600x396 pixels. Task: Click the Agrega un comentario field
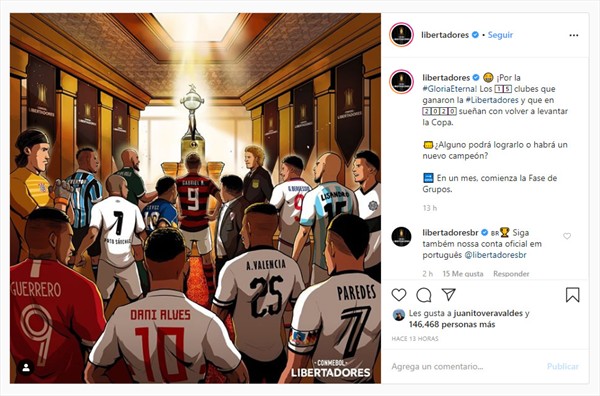465,367
